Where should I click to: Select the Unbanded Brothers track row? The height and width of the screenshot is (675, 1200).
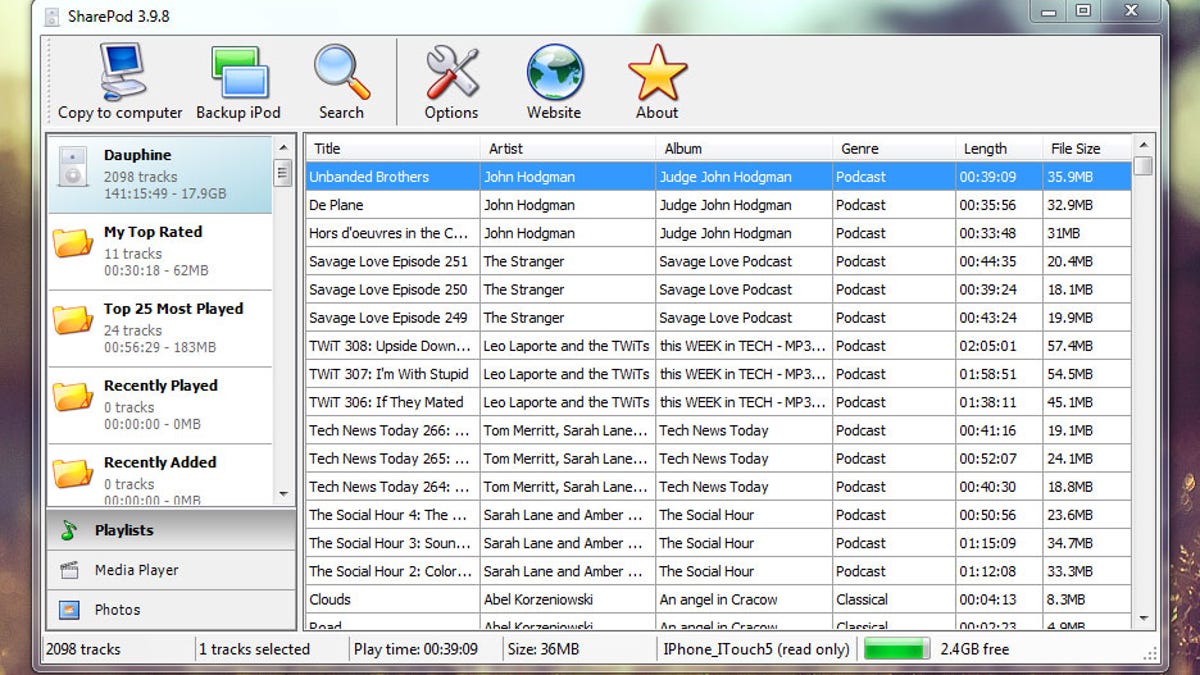(718, 177)
